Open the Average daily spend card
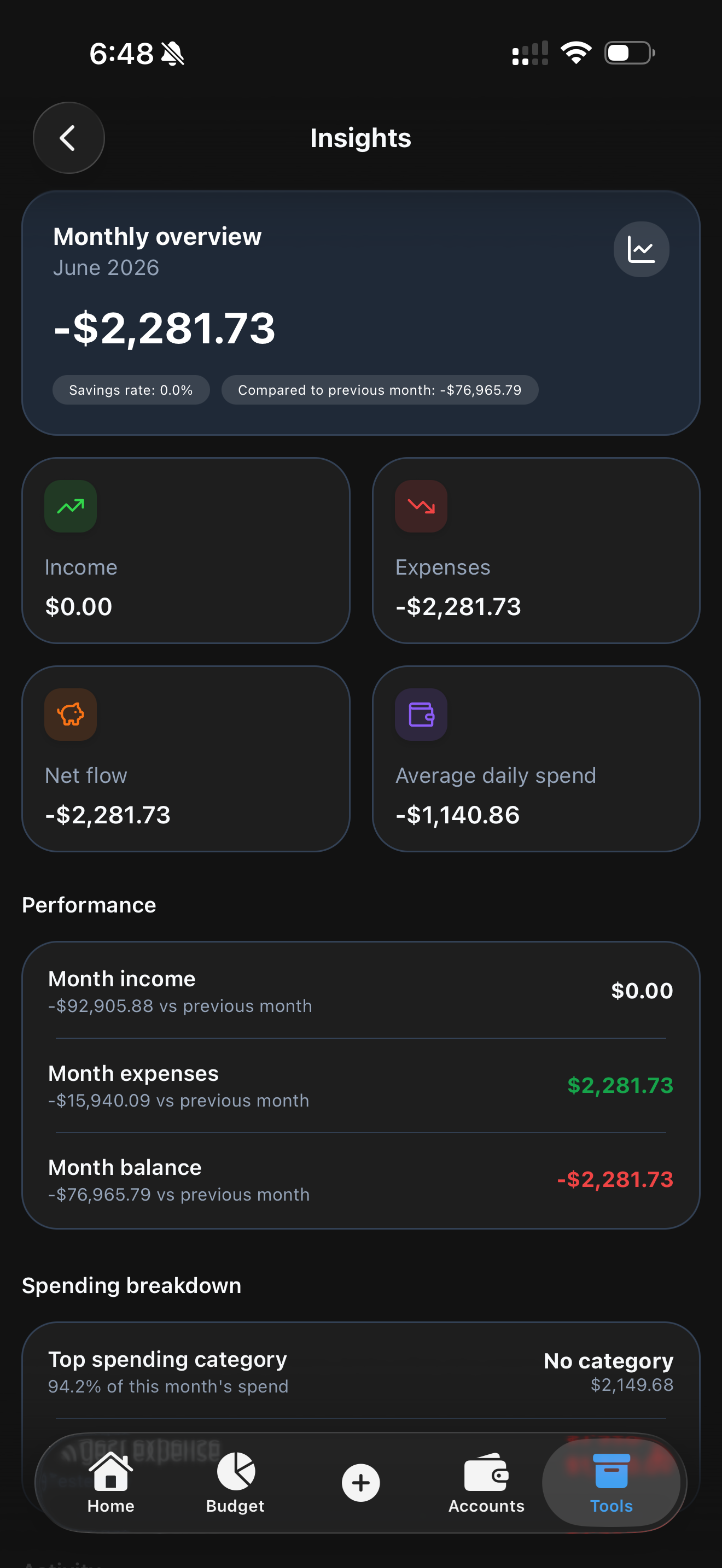Screen dimensions: 722x1568 [x=537, y=759]
